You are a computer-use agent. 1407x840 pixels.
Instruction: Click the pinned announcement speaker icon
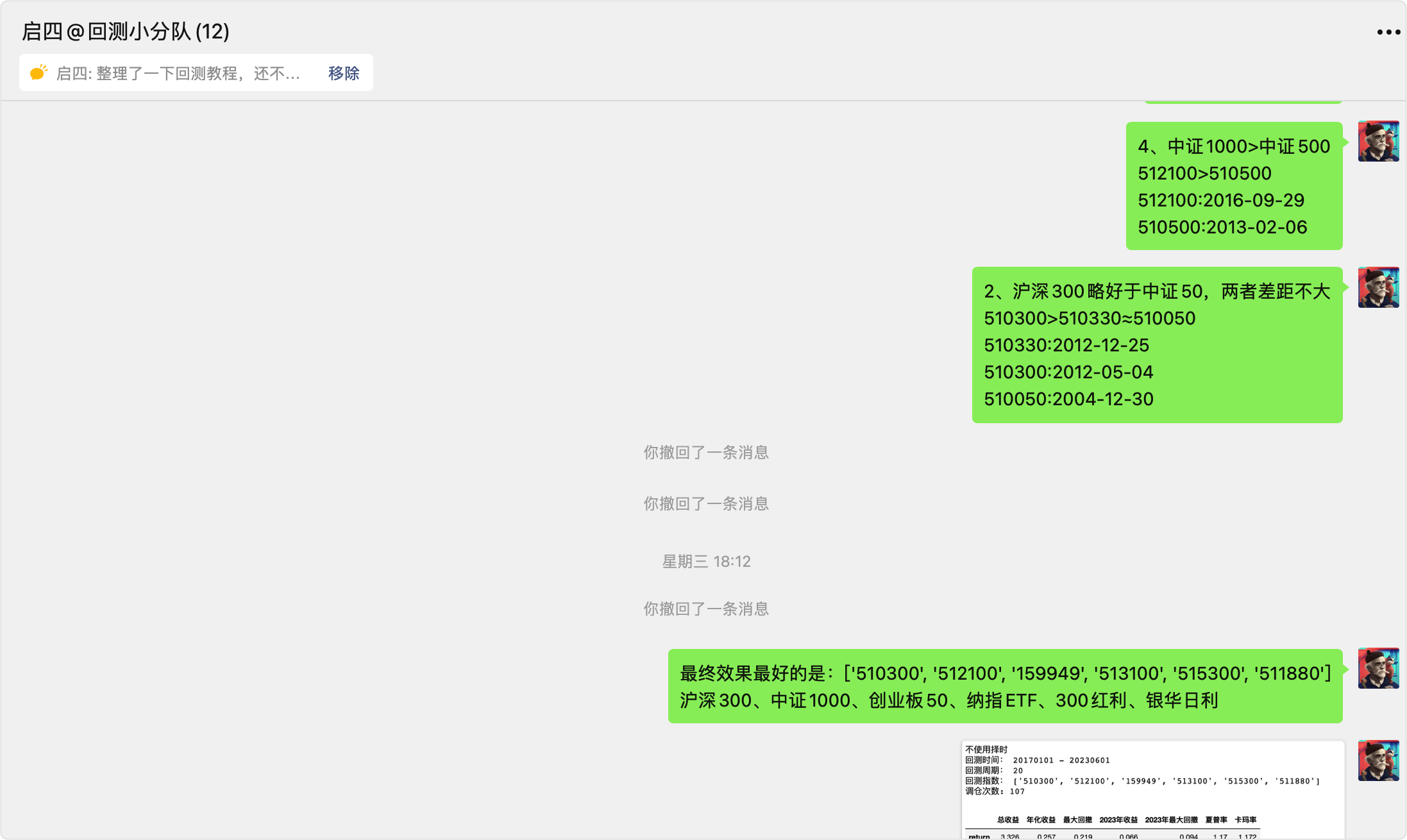pyautogui.click(x=38, y=72)
